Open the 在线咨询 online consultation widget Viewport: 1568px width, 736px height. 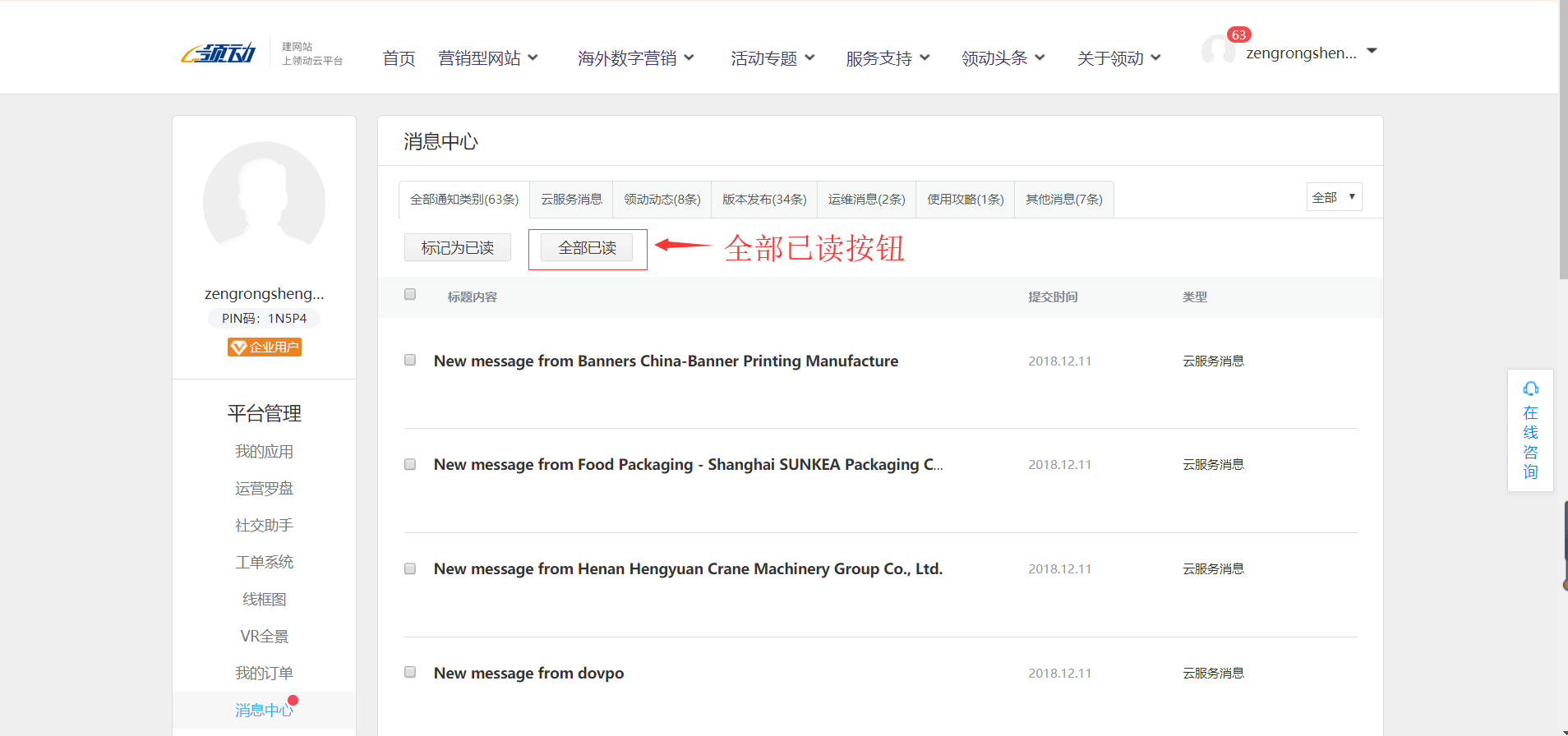(x=1530, y=430)
